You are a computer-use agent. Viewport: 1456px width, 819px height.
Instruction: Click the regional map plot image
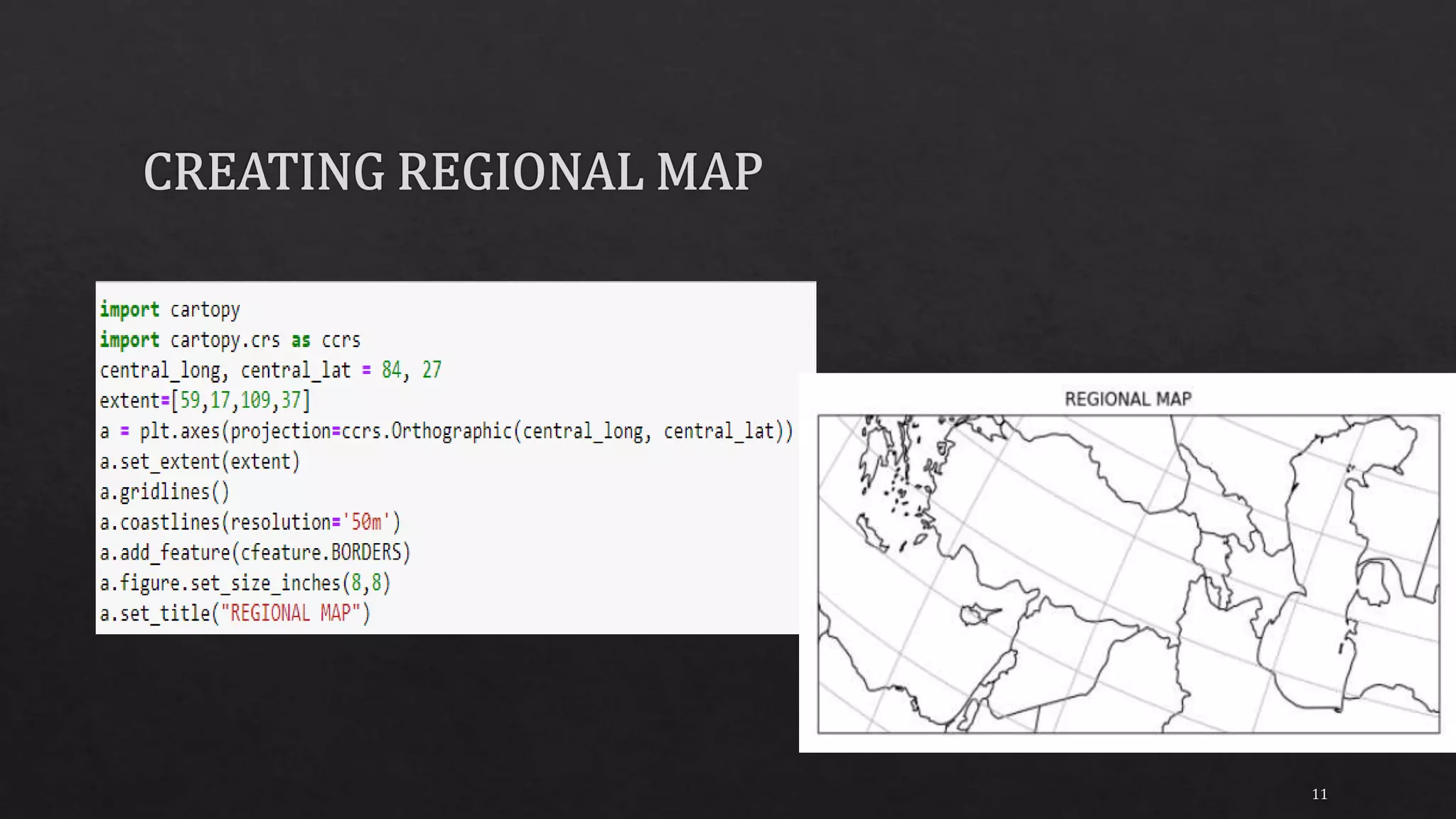[x=1128, y=574]
